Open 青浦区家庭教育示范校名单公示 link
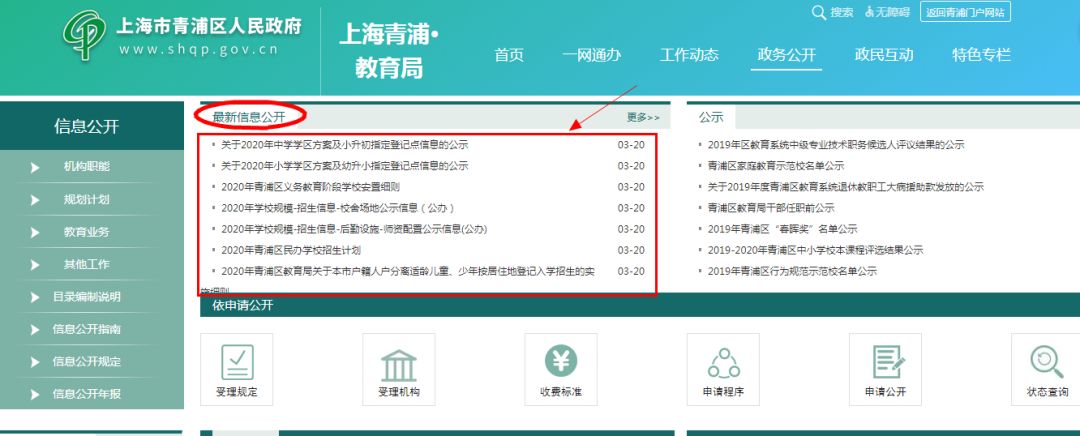The image size is (1080, 436). coord(775,166)
